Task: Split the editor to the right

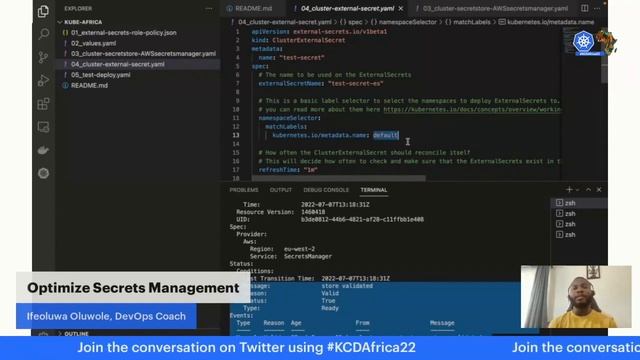Action: point(584,8)
